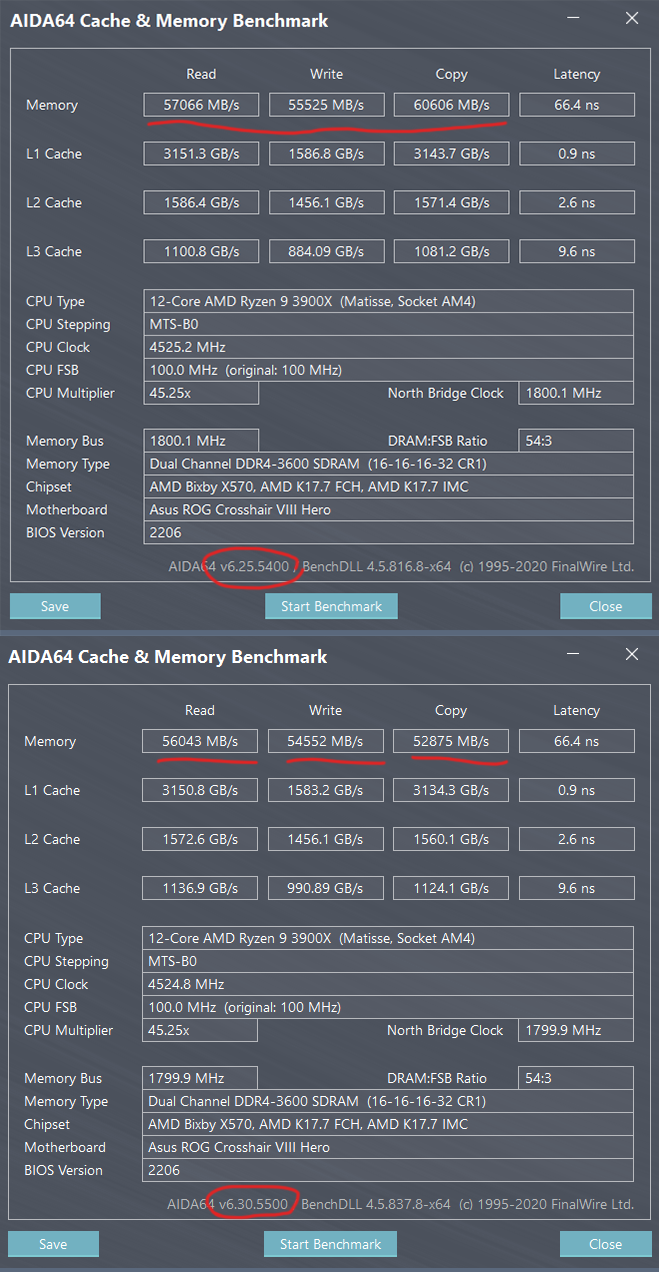
Task: Select L3 Cache Copy value 1124.1 GB/s
Action: coord(450,889)
